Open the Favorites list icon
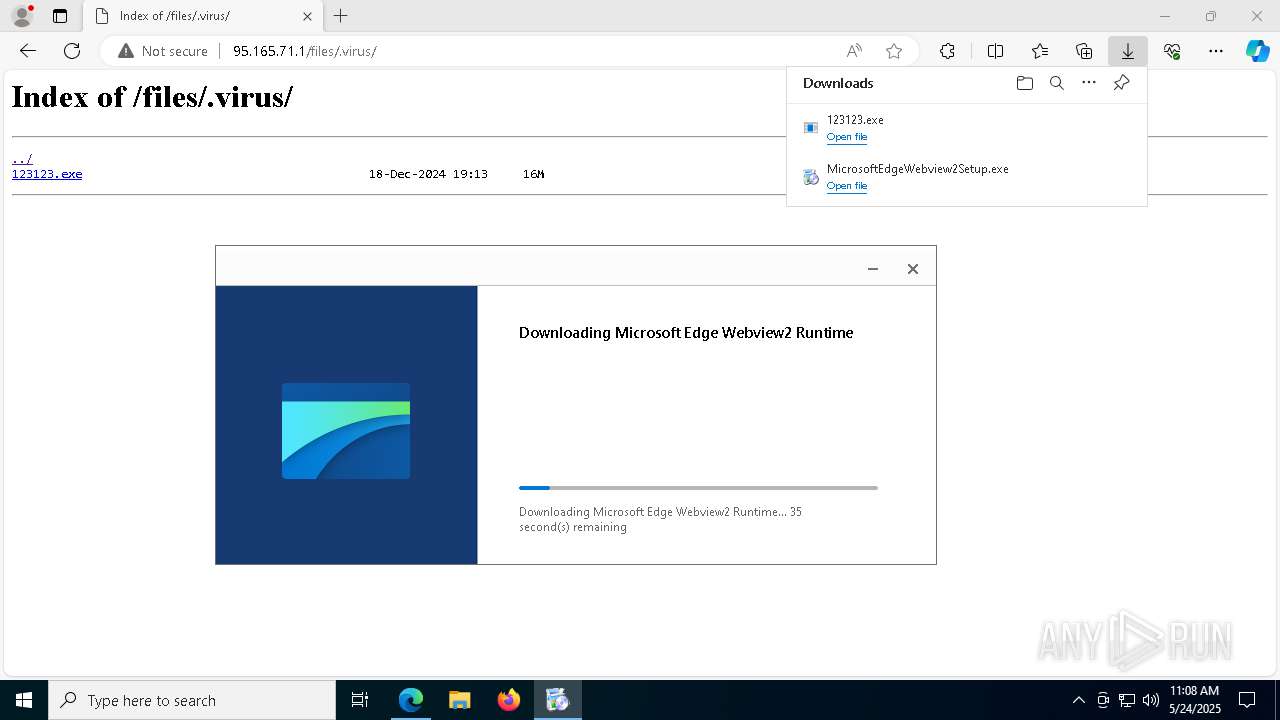 [x=1040, y=51]
